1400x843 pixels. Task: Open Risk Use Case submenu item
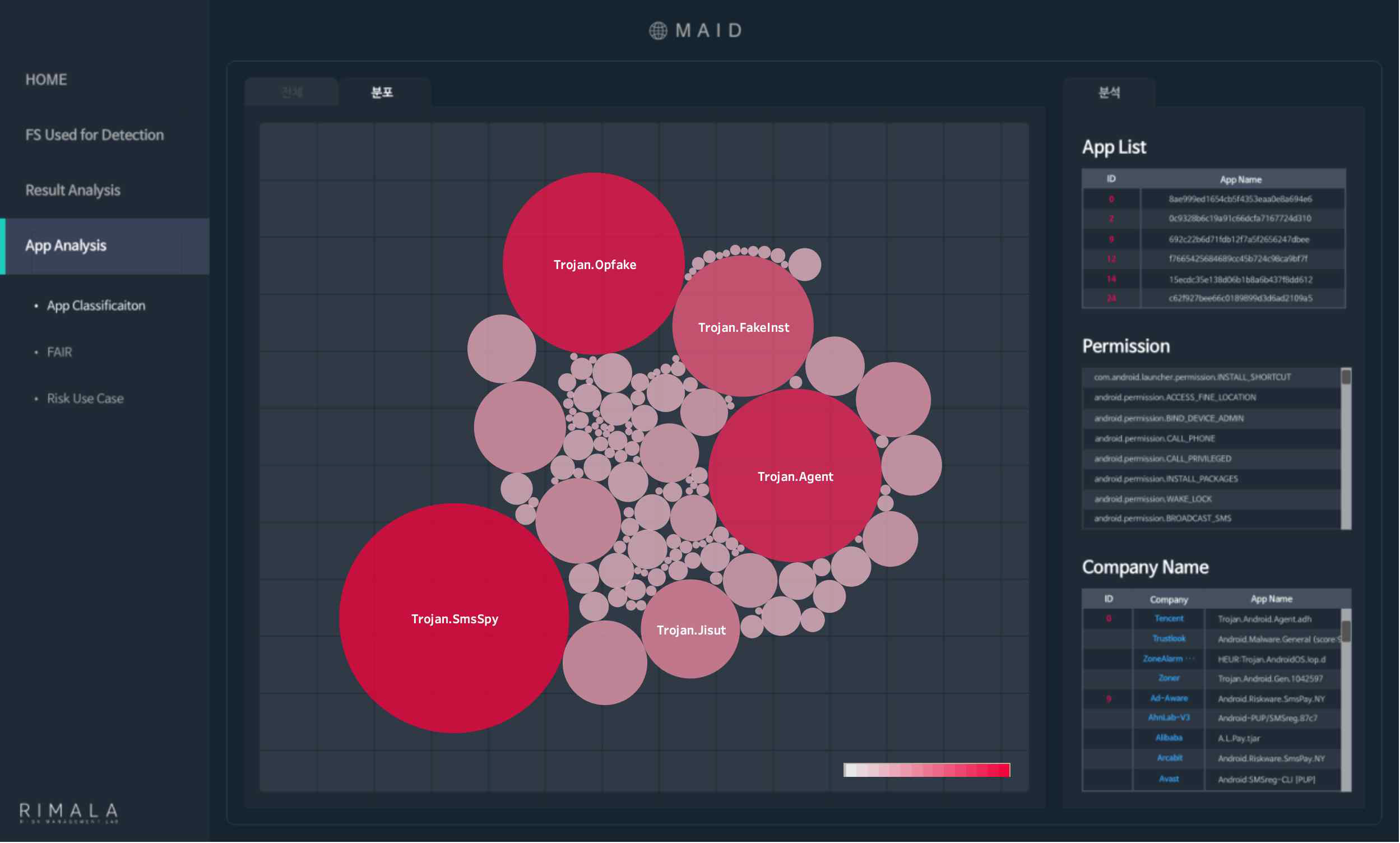click(85, 399)
